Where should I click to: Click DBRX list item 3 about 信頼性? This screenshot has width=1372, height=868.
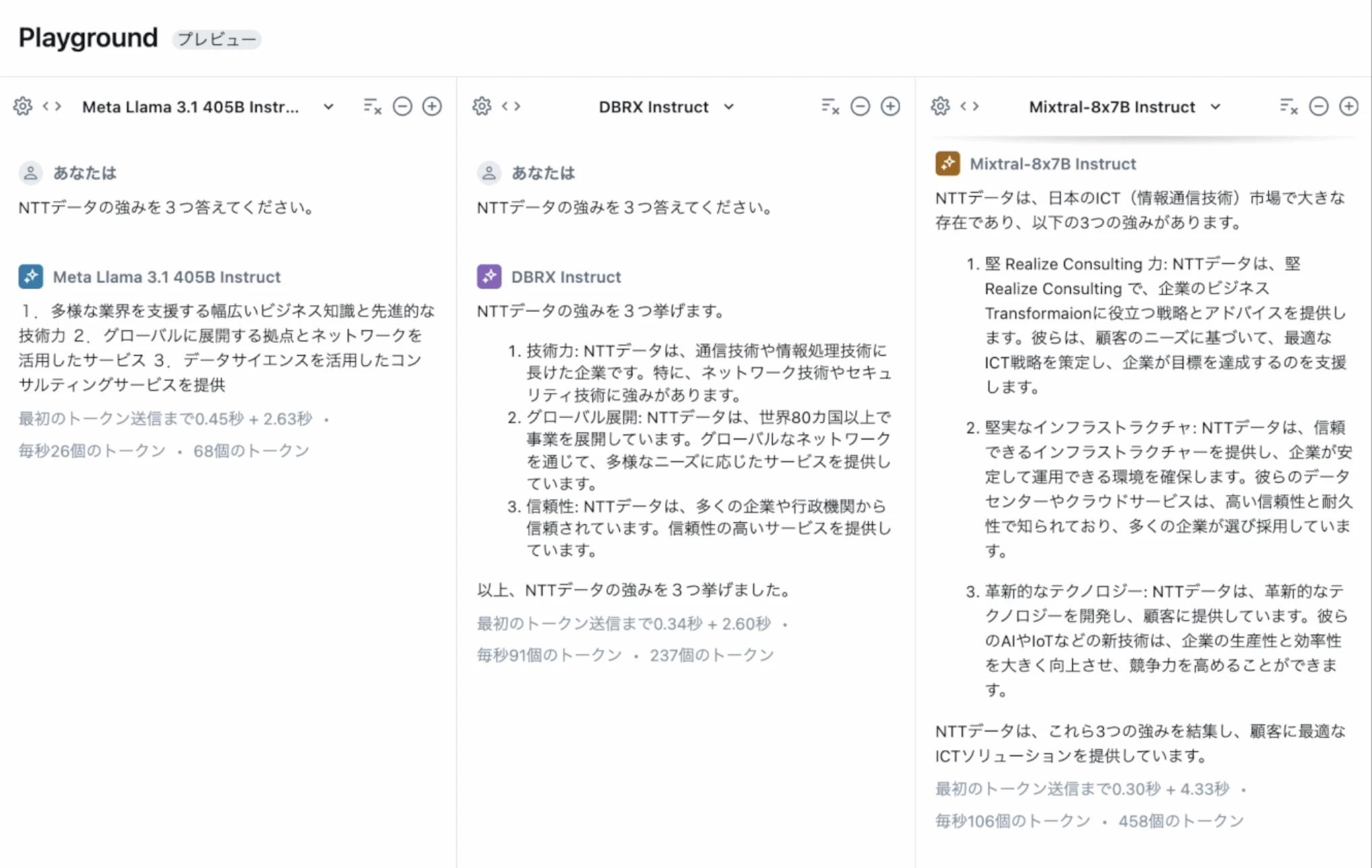coord(709,528)
